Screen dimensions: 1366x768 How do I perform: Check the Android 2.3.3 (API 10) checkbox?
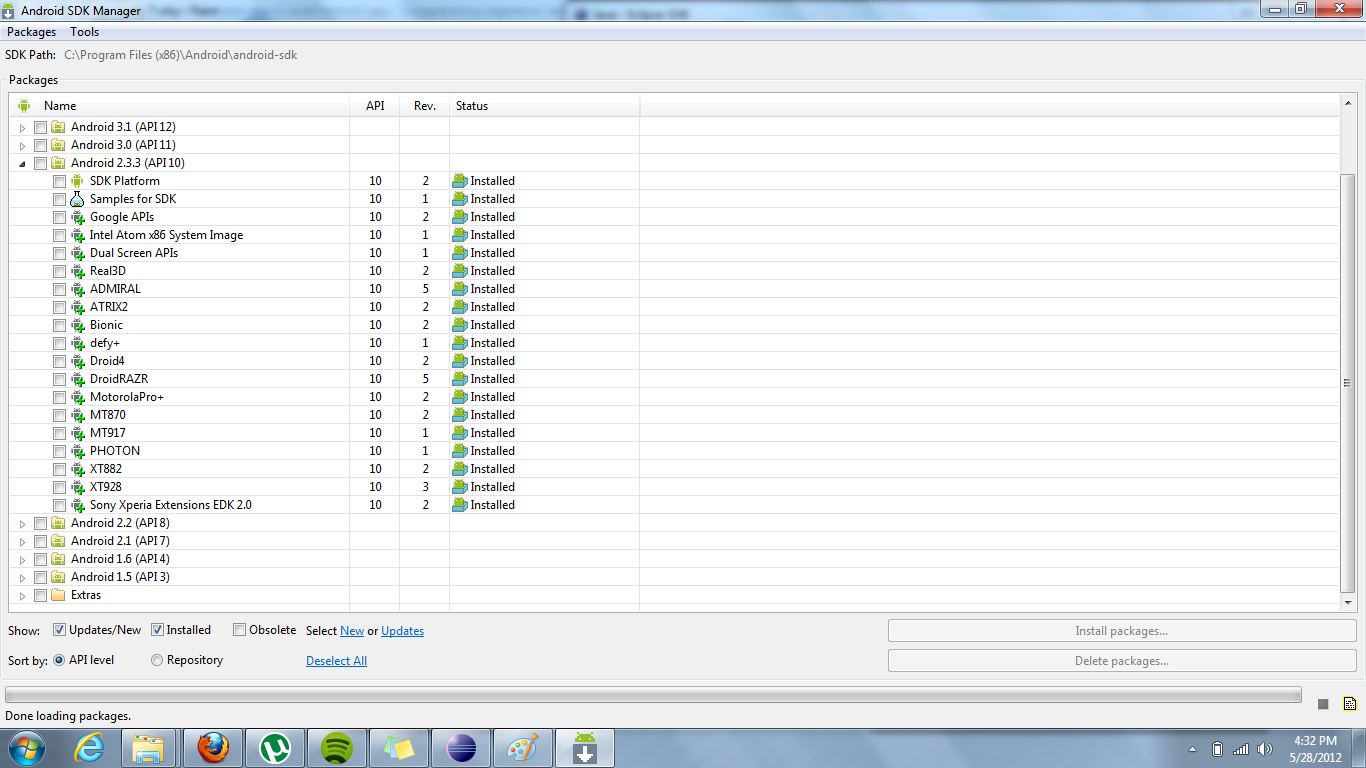click(40, 163)
